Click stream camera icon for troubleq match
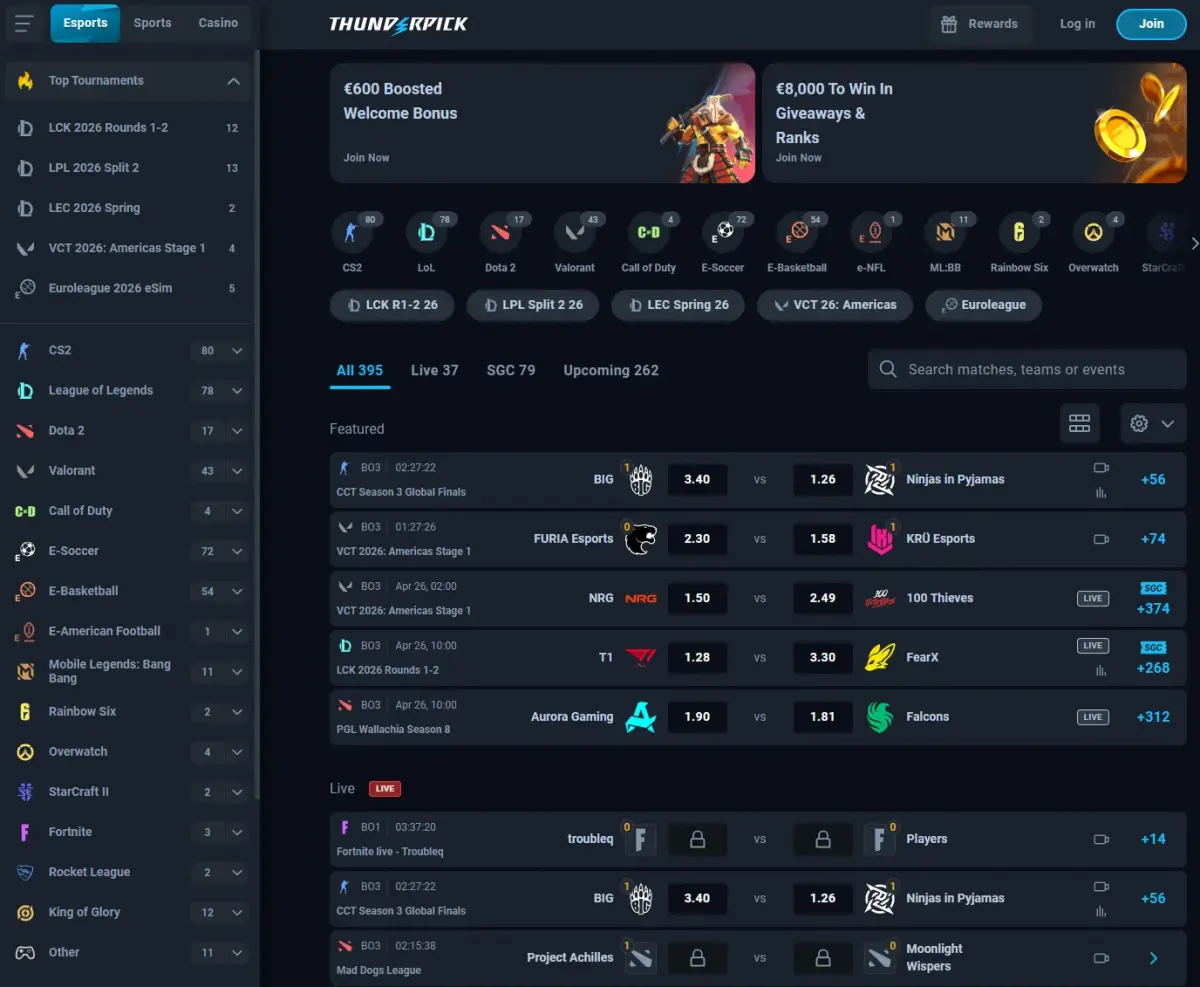The image size is (1200, 987). 1101,839
